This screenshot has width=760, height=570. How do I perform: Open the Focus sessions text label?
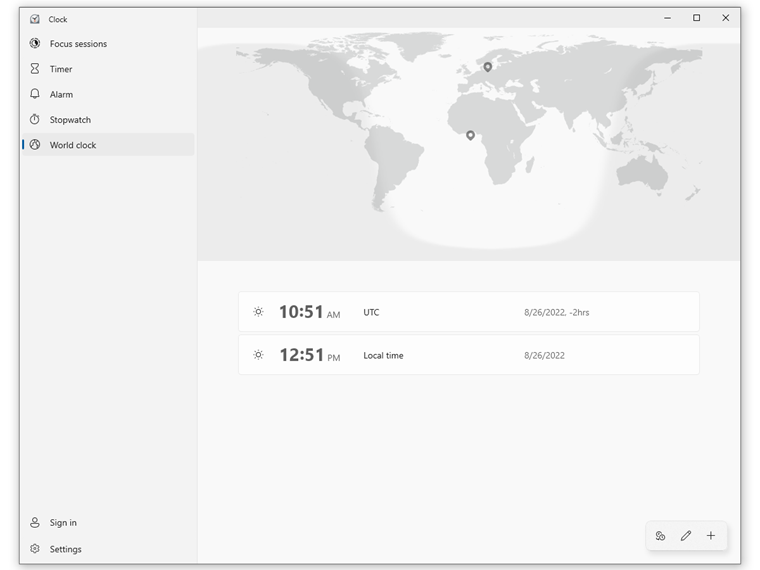(x=78, y=44)
